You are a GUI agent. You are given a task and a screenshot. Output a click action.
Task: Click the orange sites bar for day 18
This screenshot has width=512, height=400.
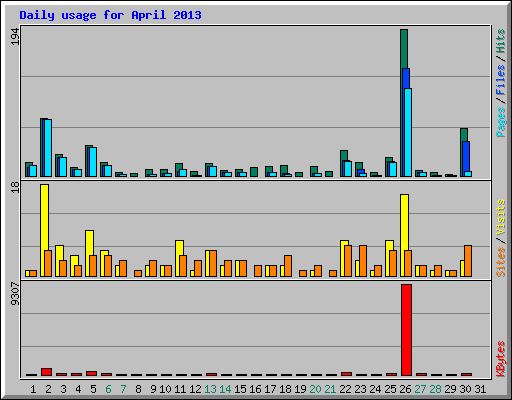pyautogui.click(x=288, y=266)
